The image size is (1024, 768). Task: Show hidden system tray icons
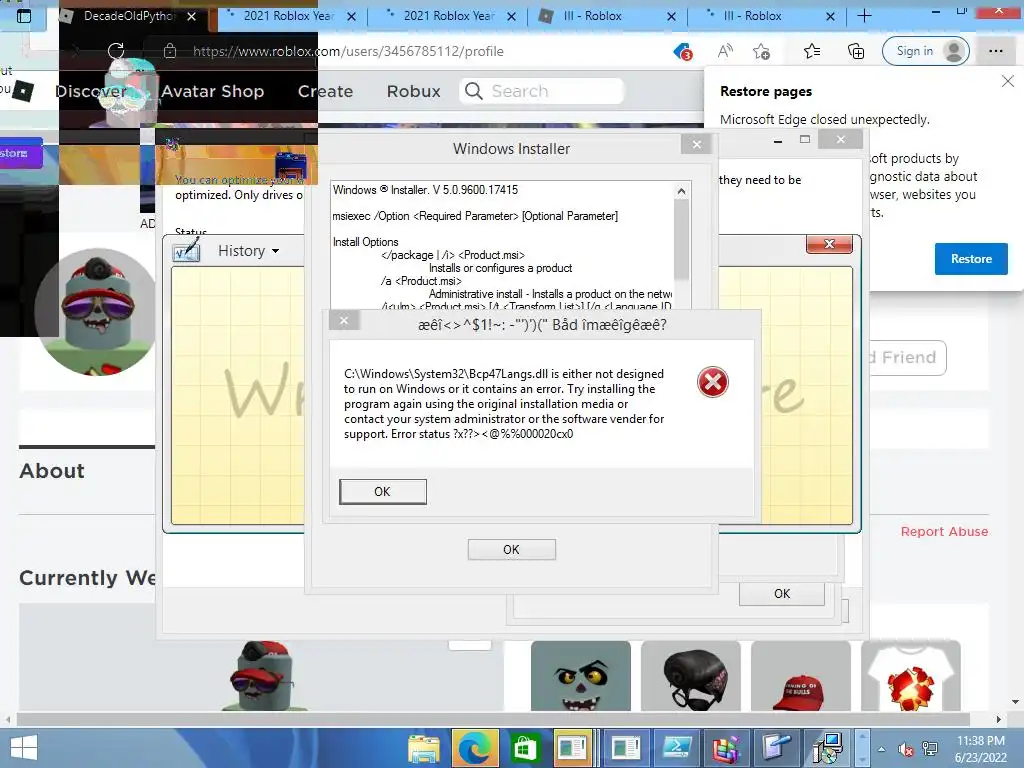(881, 749)
